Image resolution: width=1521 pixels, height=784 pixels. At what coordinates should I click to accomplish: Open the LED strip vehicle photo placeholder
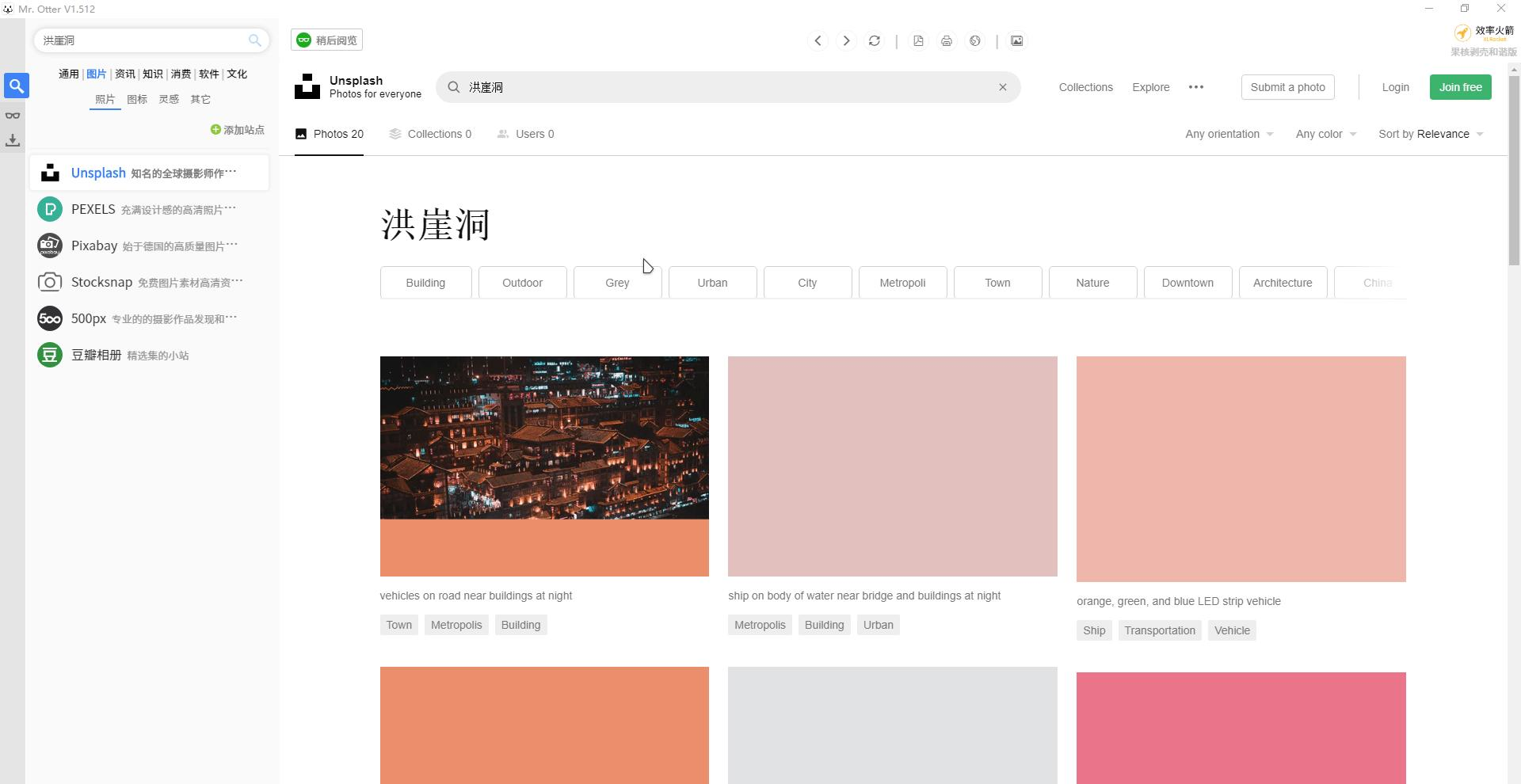click(x=1241, y=469)
